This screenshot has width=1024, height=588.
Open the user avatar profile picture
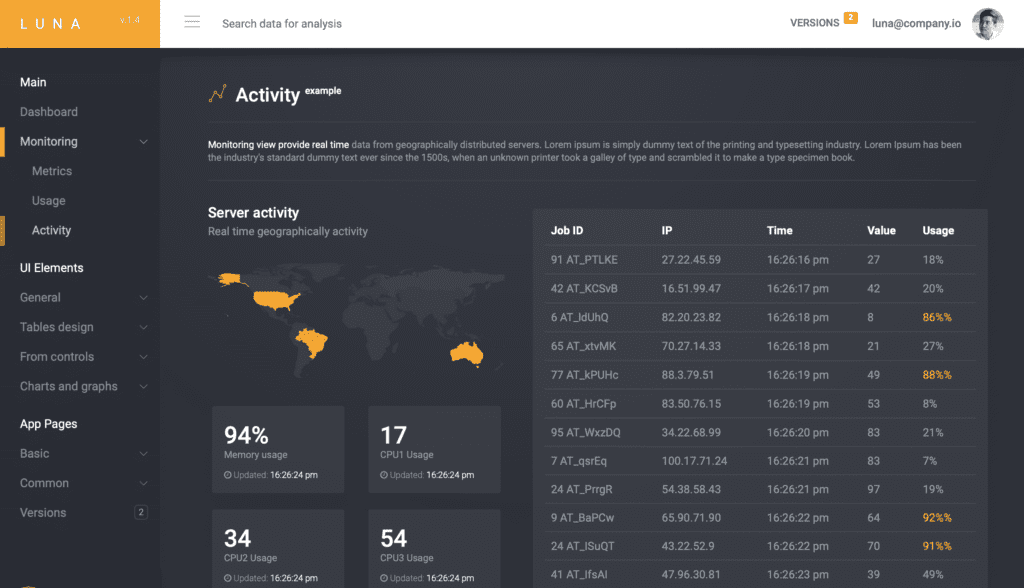point(987,24)
